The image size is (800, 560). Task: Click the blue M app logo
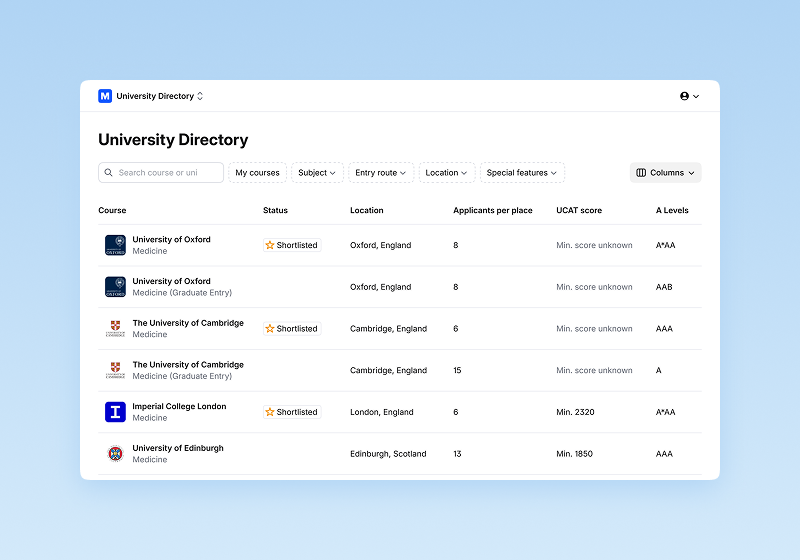click(105, 96)
